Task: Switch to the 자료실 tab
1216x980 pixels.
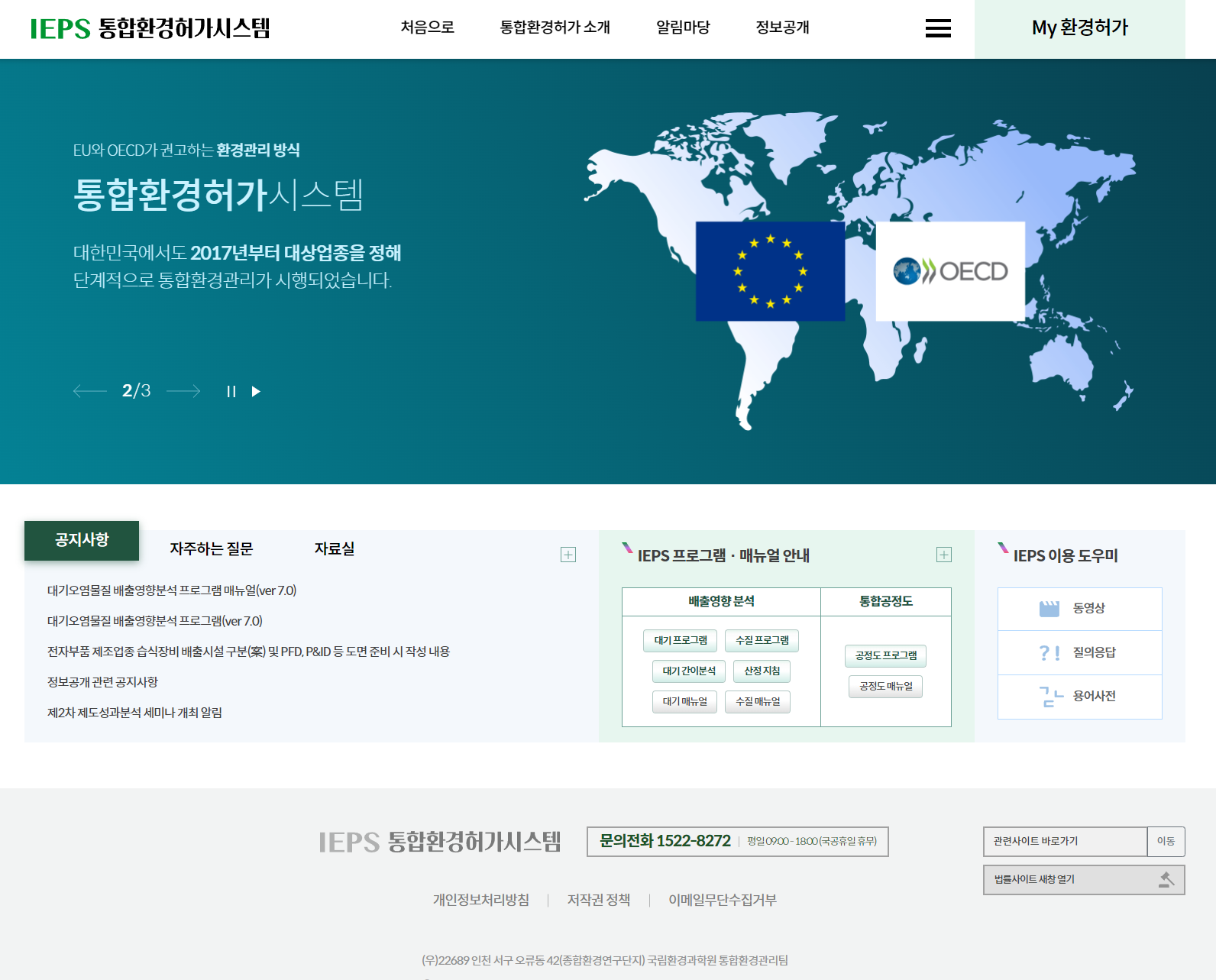Action: click(335, 549)
